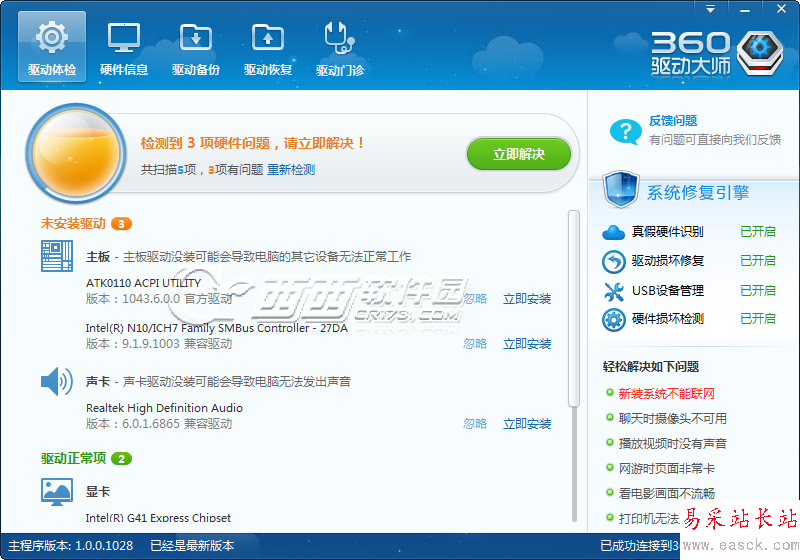Click the 未安装驱动 count badge 3

pyautogui.click(x=121, y=224)
